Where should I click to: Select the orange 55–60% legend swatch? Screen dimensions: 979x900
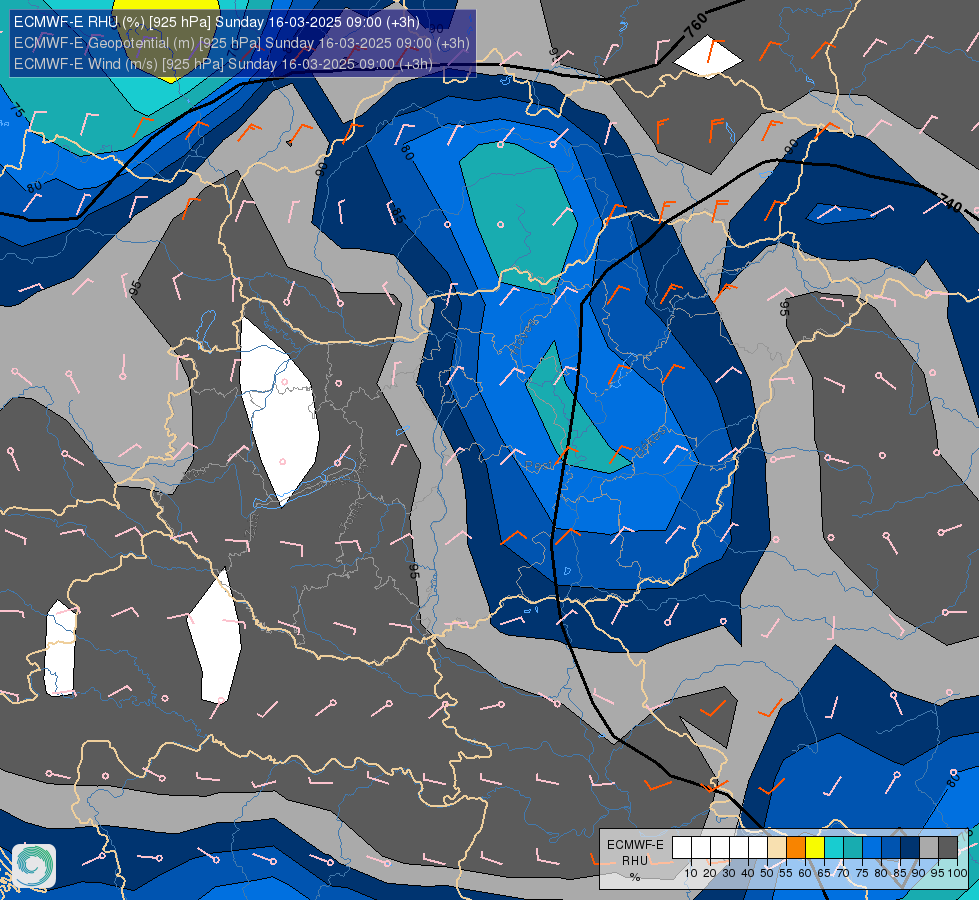[x=796, y=848]
